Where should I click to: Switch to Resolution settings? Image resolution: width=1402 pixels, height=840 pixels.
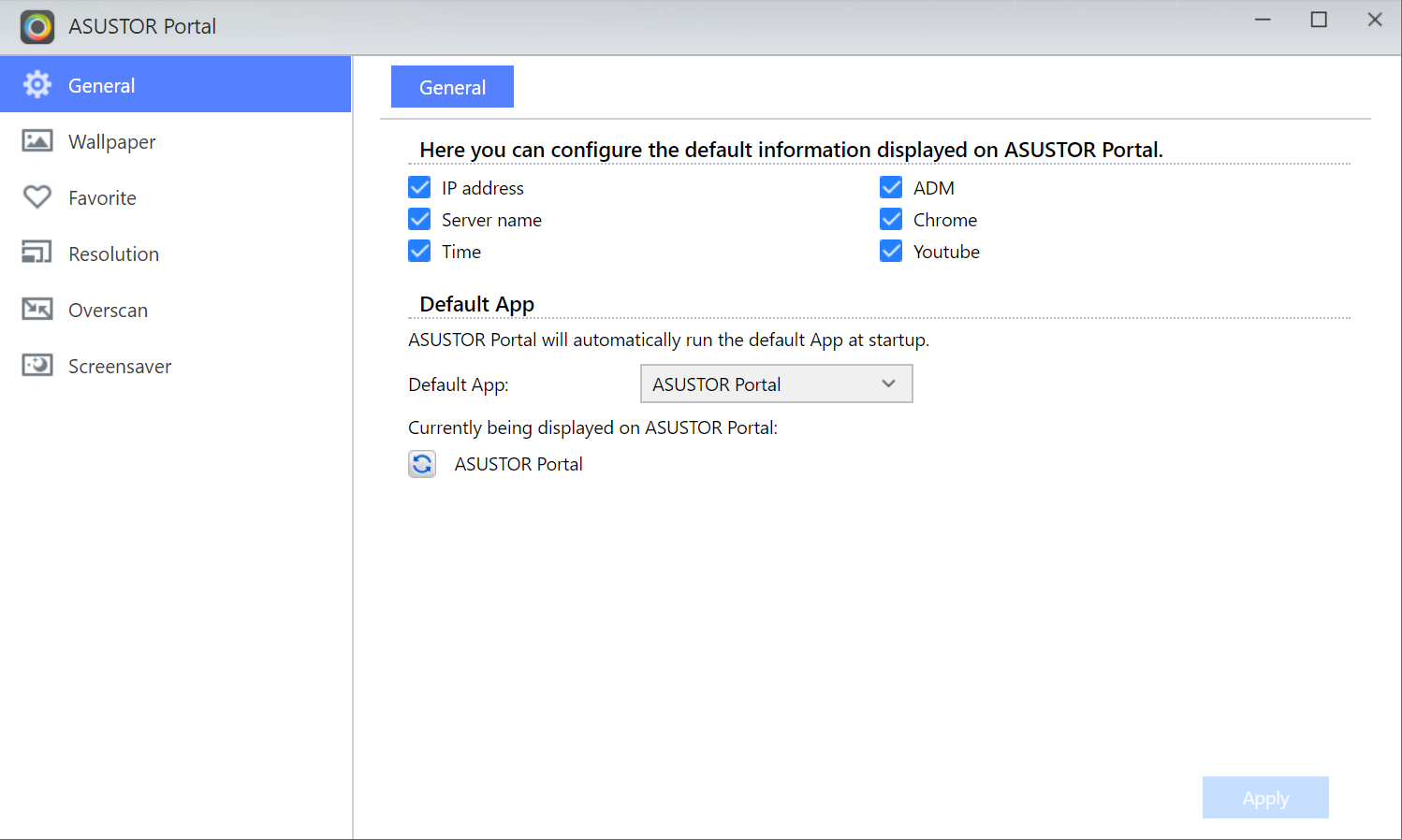pos(176,253)
